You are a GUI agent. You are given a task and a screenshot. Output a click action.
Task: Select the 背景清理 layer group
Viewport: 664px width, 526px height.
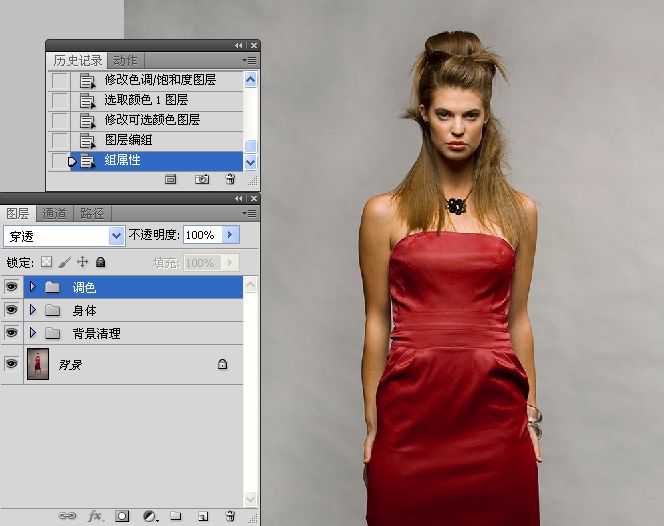tap(133, 333)
